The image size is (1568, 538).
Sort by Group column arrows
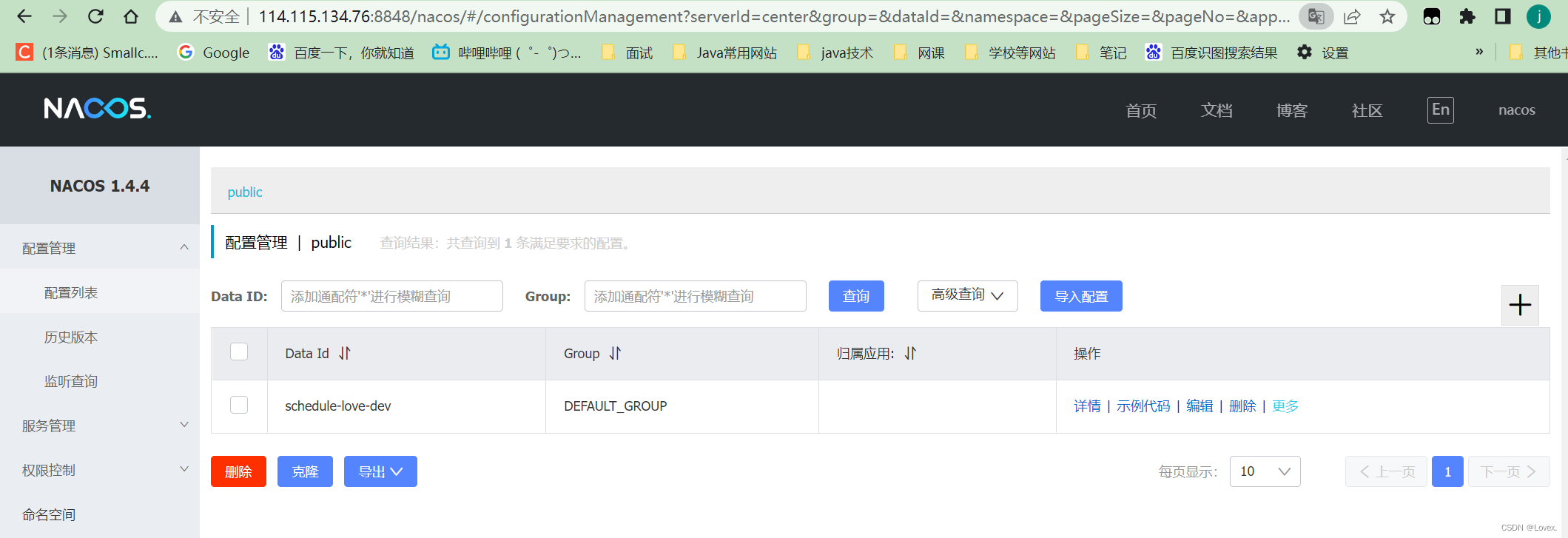(x=616, y=354)
